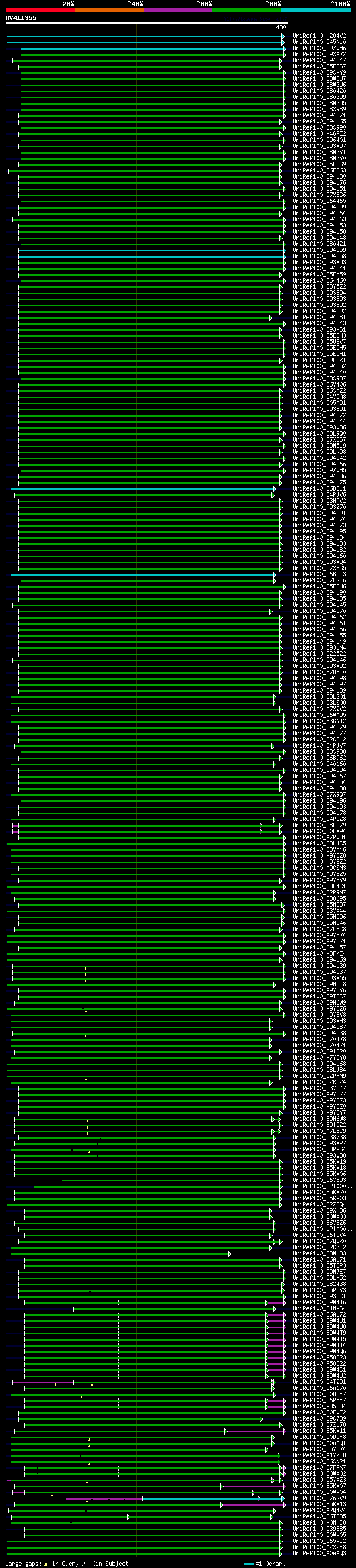This screenshot has width=356, height=1568.
Task: Choose hit UniRef100_Q8W3U7
Action: coord(319,78)
